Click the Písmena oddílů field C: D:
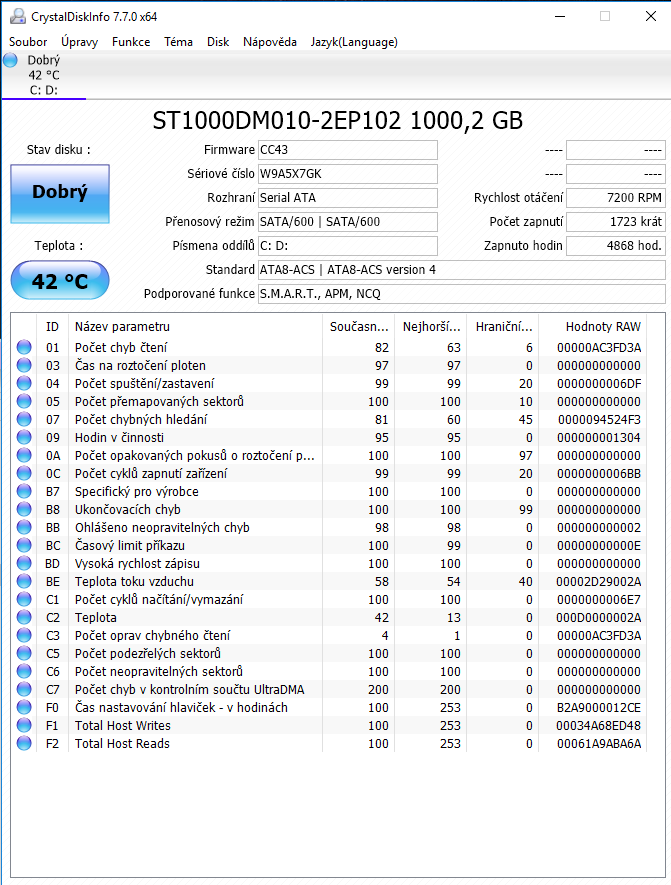 click(348, 246)
